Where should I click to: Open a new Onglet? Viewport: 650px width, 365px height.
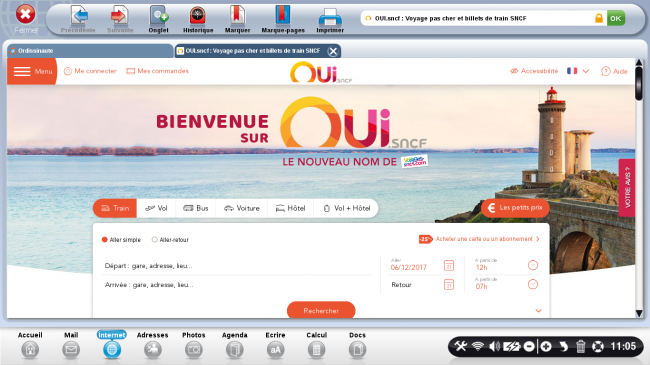coord(158,19)
